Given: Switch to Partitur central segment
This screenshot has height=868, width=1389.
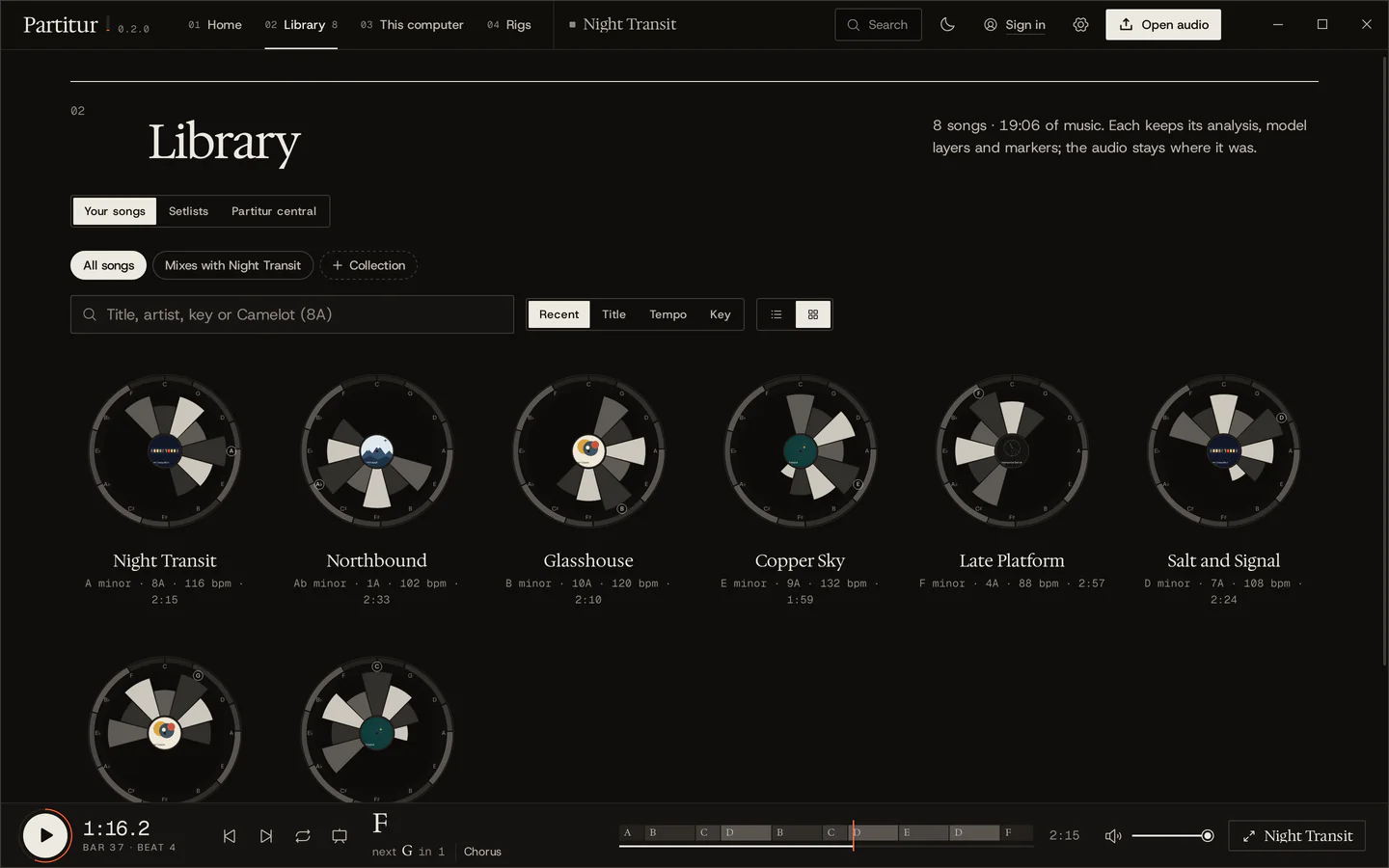Looking at the screenshot, I should tap(274, 211).
